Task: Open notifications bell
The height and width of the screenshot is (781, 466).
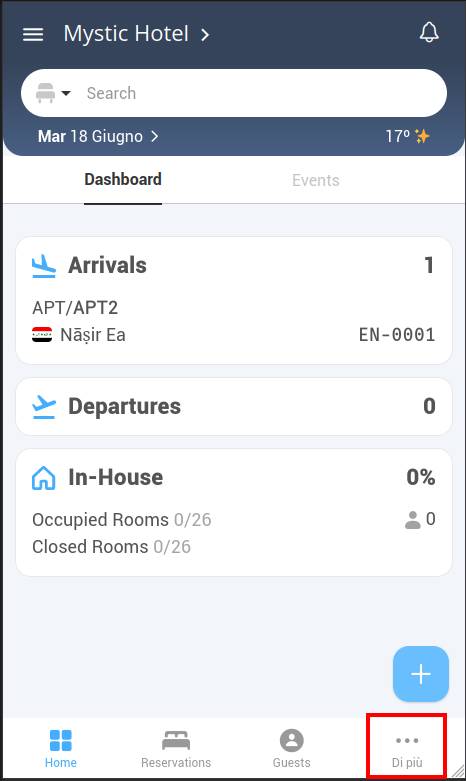Action: [429, 33]
